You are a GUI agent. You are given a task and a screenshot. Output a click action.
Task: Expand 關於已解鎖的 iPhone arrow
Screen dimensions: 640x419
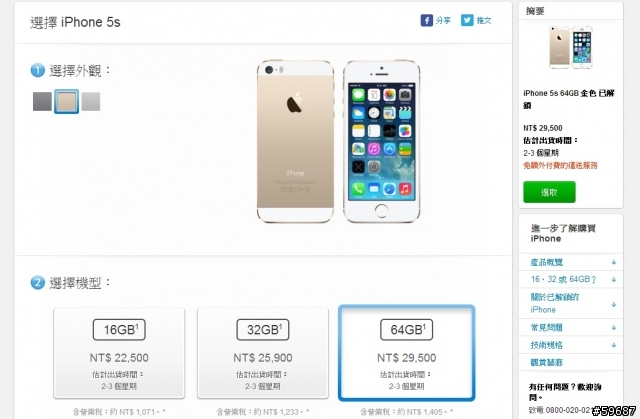pyautogui.click(x=613, y=304)
